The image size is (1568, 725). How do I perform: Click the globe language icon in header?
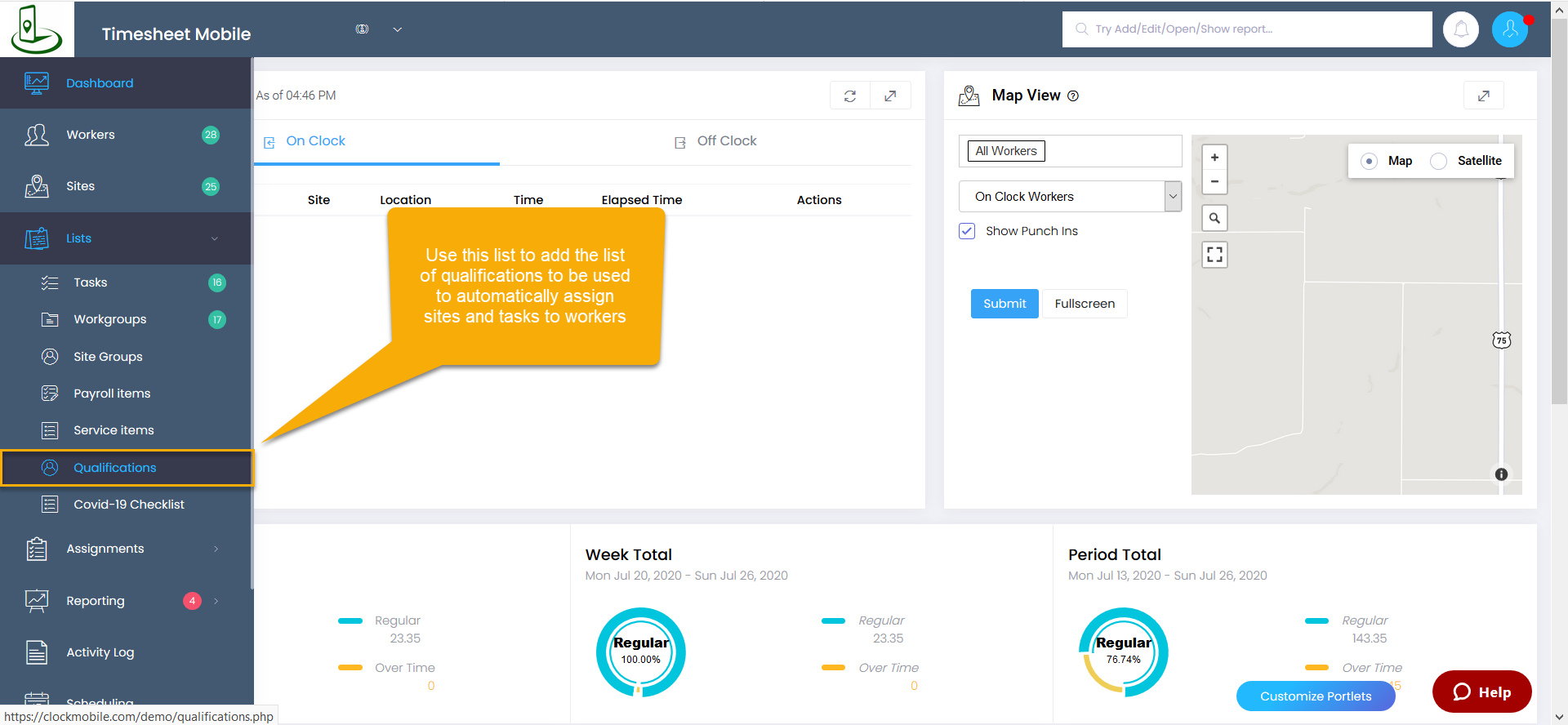[x=362, y=29]
